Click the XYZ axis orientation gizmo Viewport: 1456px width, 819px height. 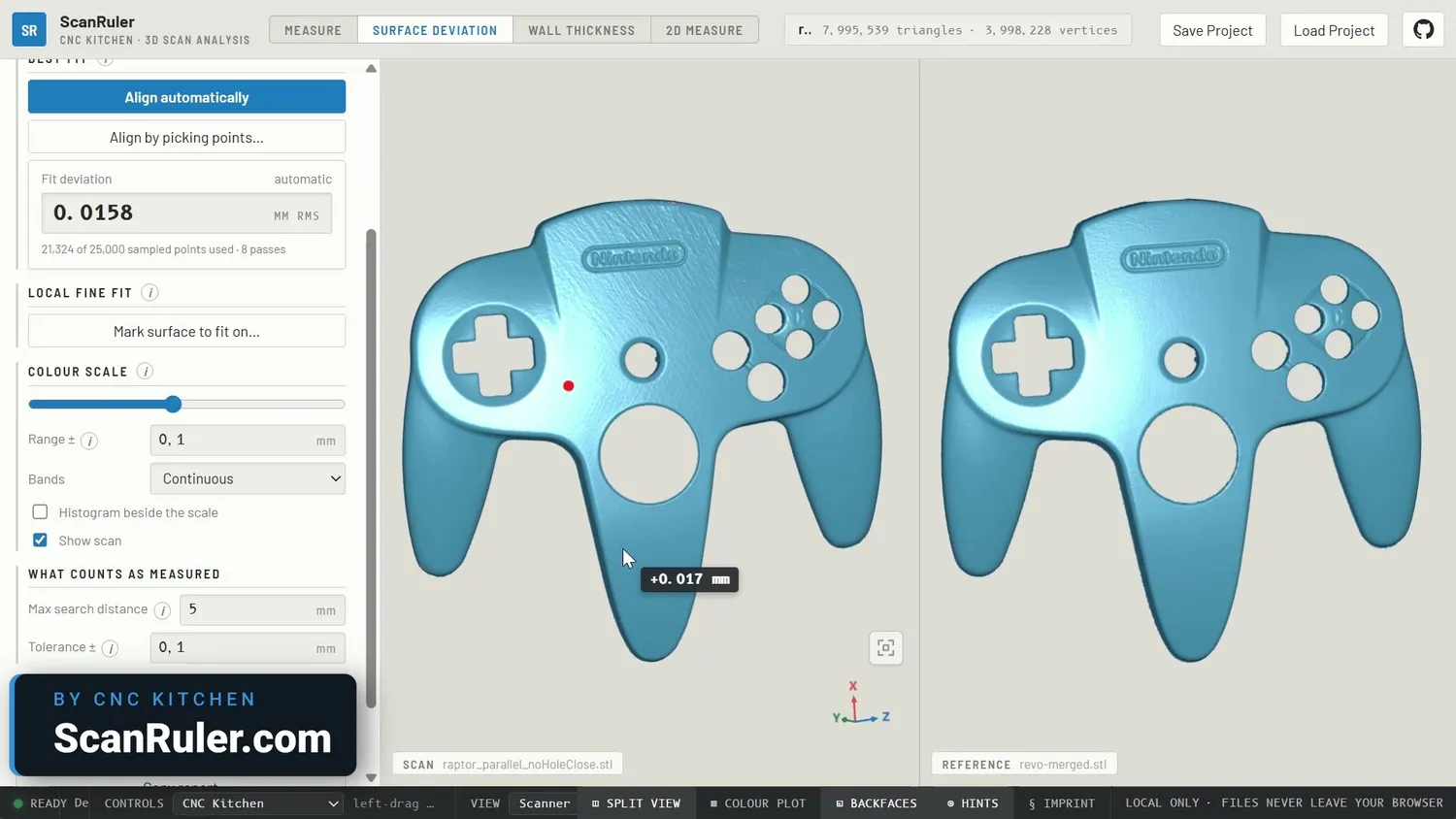coord(860,704)
